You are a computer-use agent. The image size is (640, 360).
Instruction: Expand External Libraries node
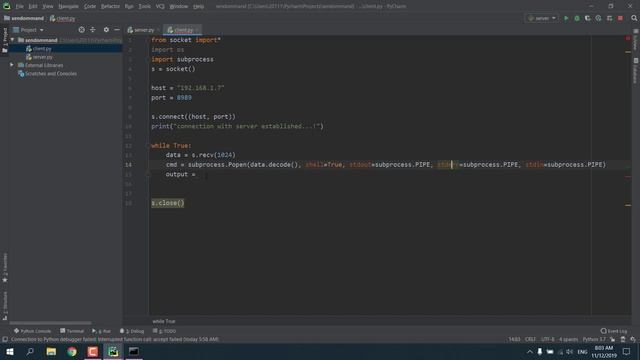(12, 65)
